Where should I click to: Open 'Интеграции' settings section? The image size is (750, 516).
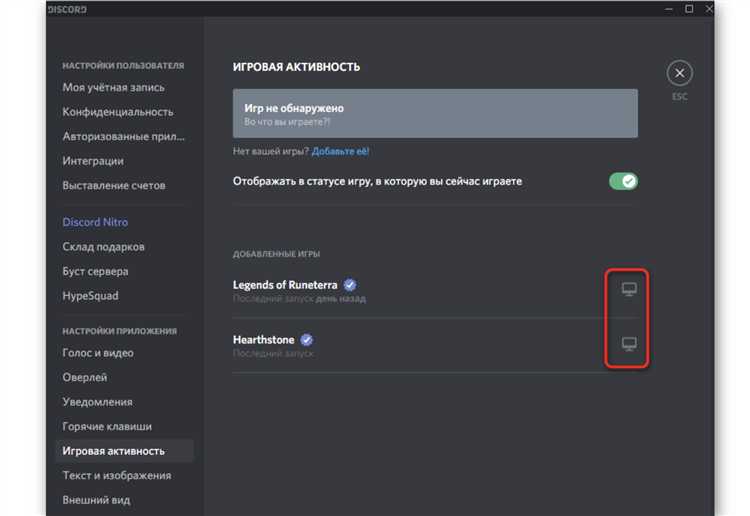coord(93,161)
